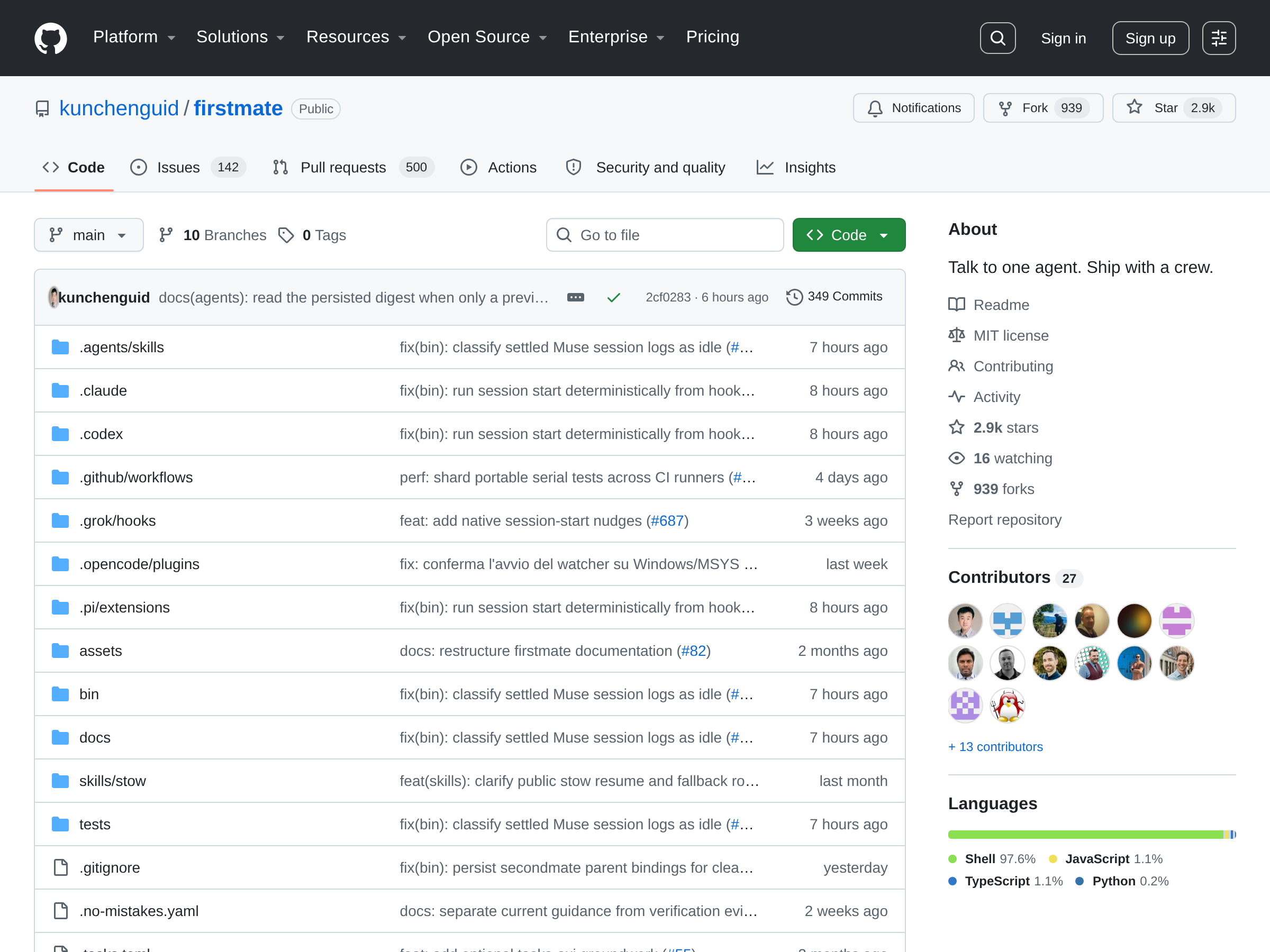Expand the commit message ellipsis
Viewport: 1270px width, 952px height.
575,297
